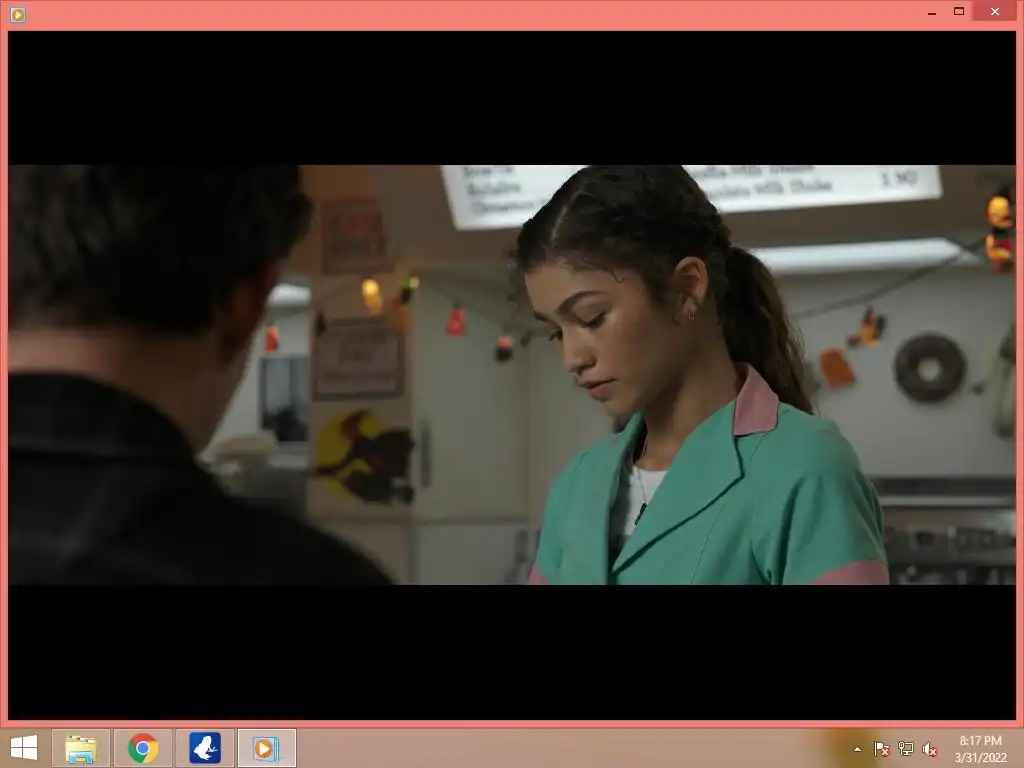Click the video frame to pause playback
Screen dimensions: 1024x768
512,375
